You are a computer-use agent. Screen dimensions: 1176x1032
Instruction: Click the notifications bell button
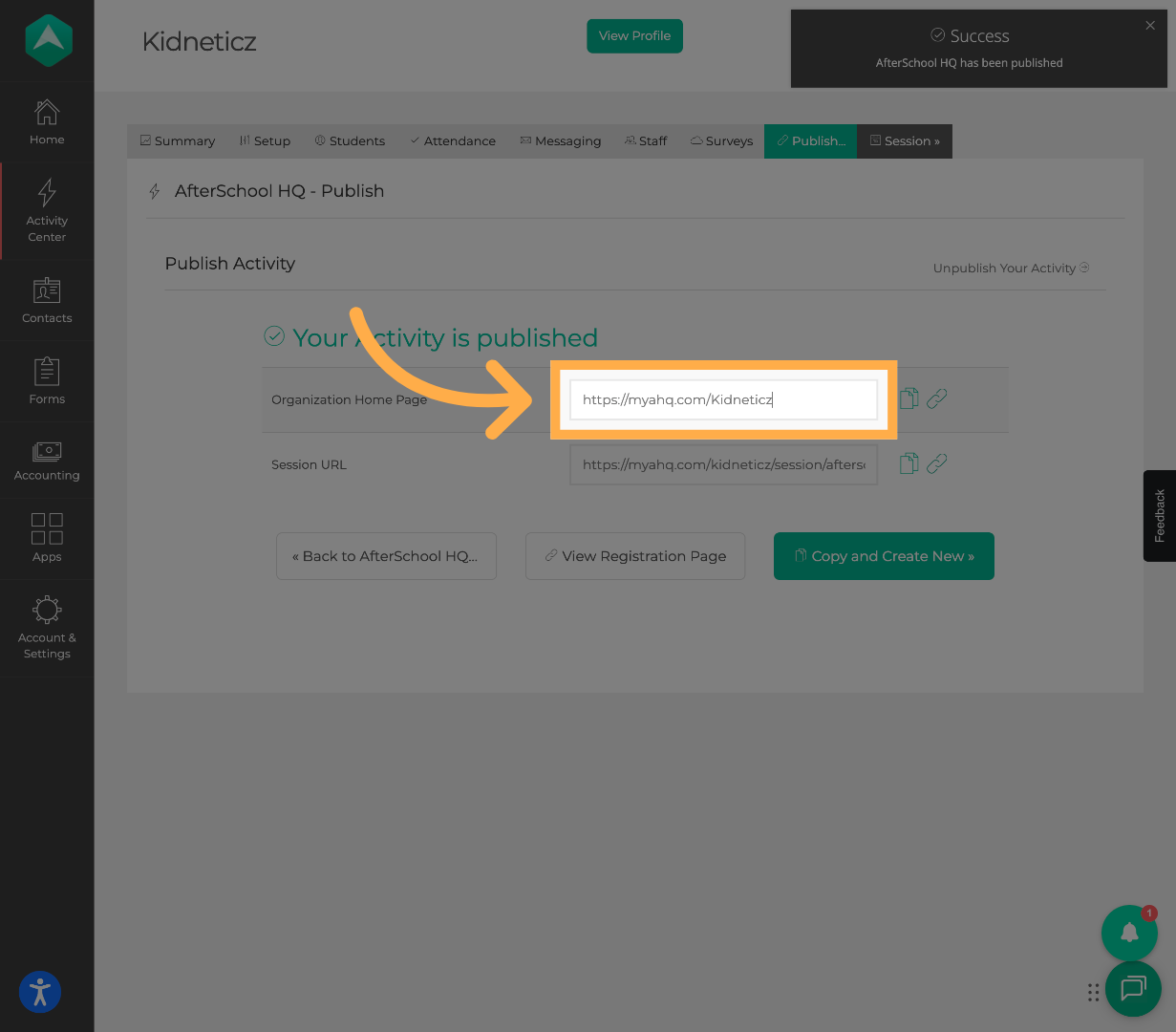1129,933
